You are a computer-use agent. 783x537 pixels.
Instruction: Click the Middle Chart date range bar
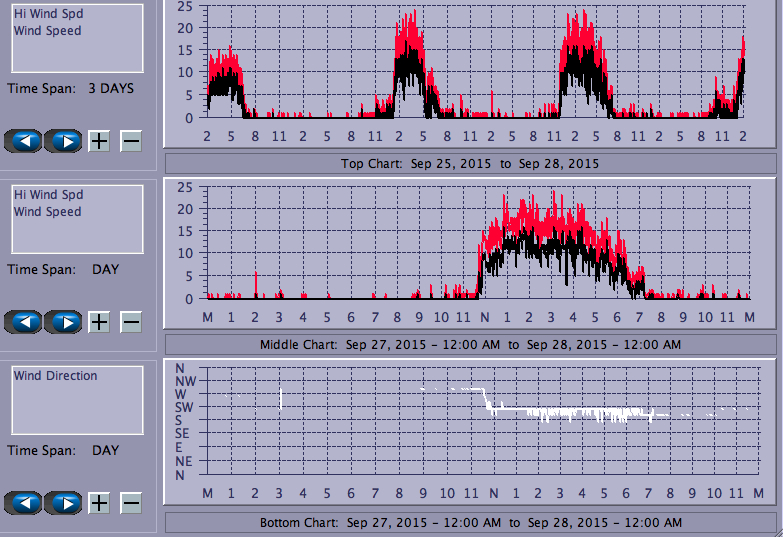pos(470,344)
